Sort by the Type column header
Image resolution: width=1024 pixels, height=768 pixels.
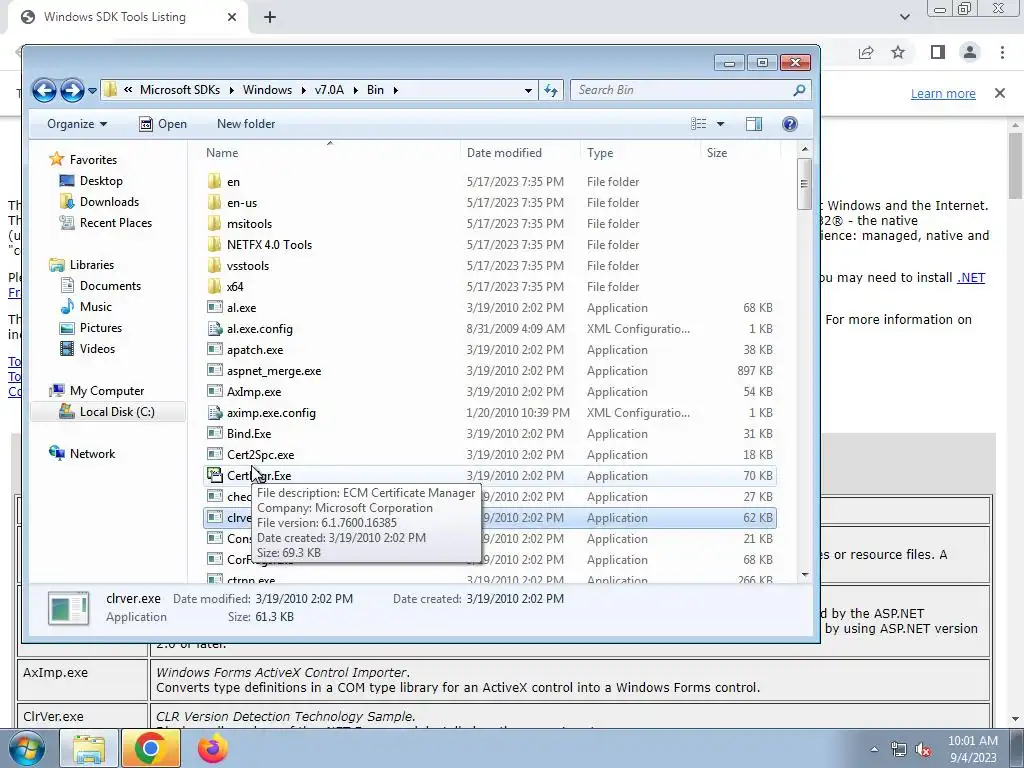(x=639, y=153)
